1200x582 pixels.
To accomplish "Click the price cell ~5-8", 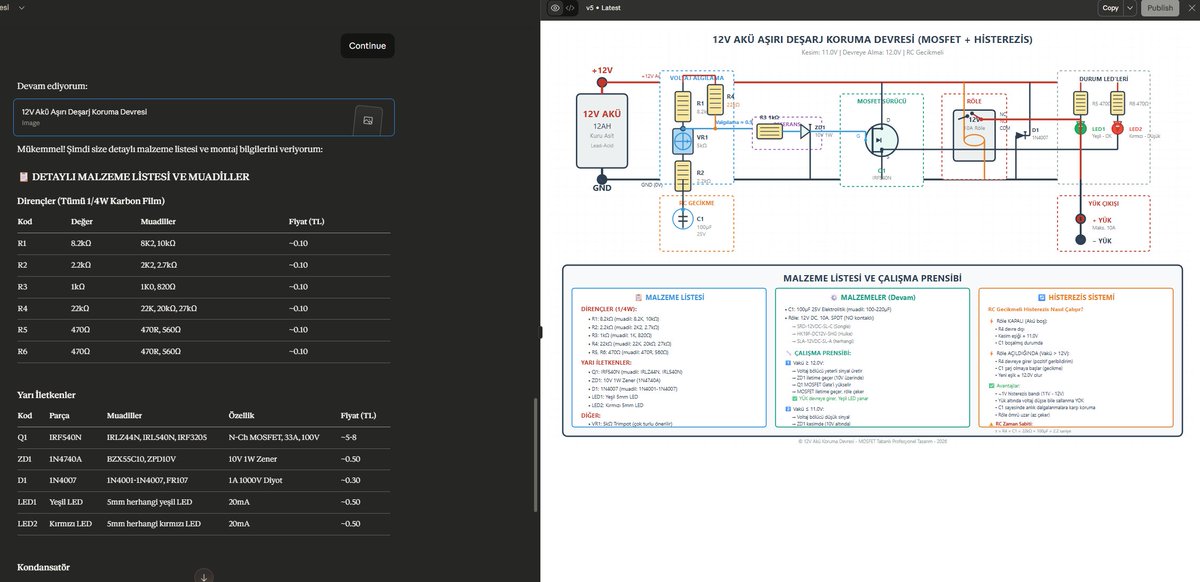I will 348,437.
